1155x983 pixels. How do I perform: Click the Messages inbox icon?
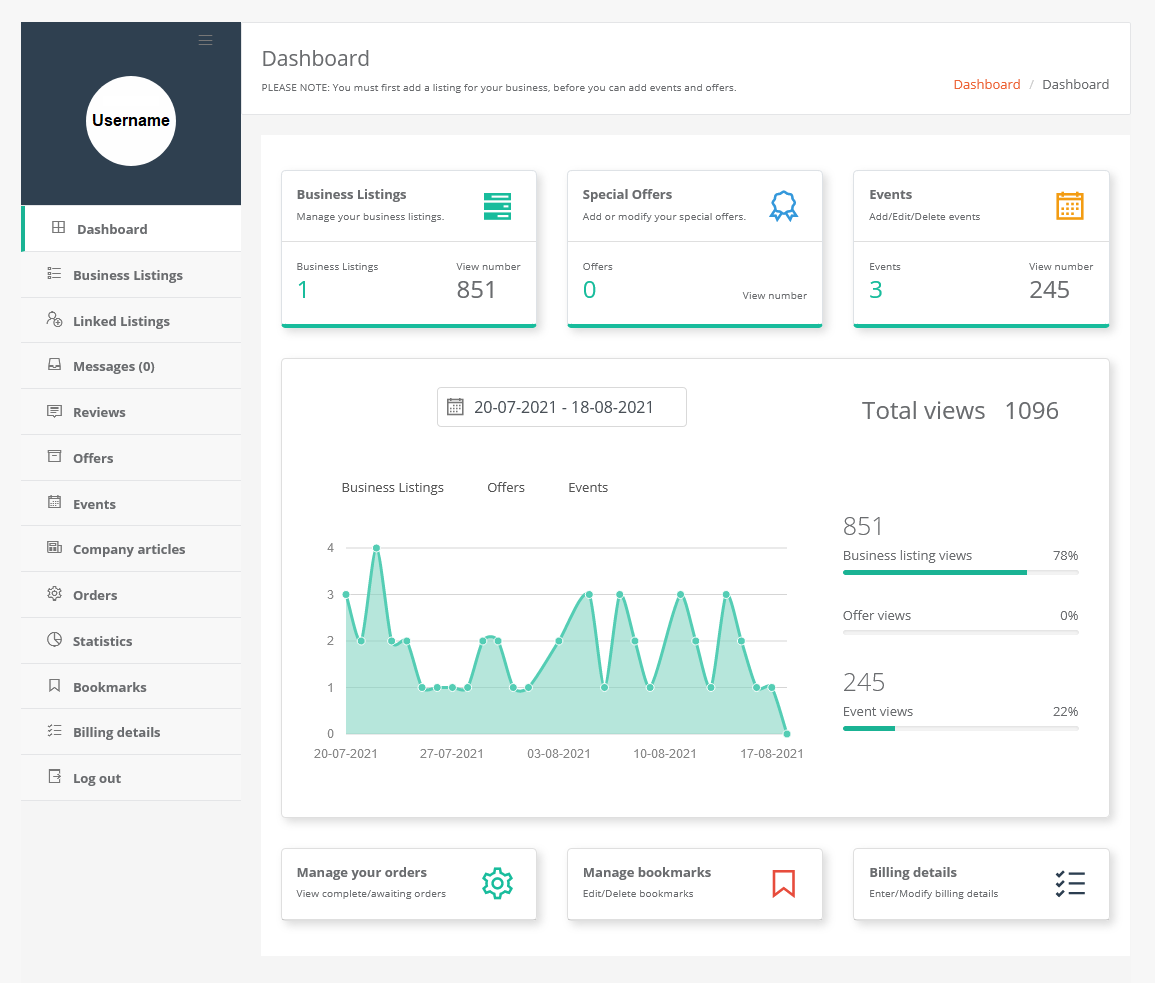pyautogui.click(x=55, y=365)
